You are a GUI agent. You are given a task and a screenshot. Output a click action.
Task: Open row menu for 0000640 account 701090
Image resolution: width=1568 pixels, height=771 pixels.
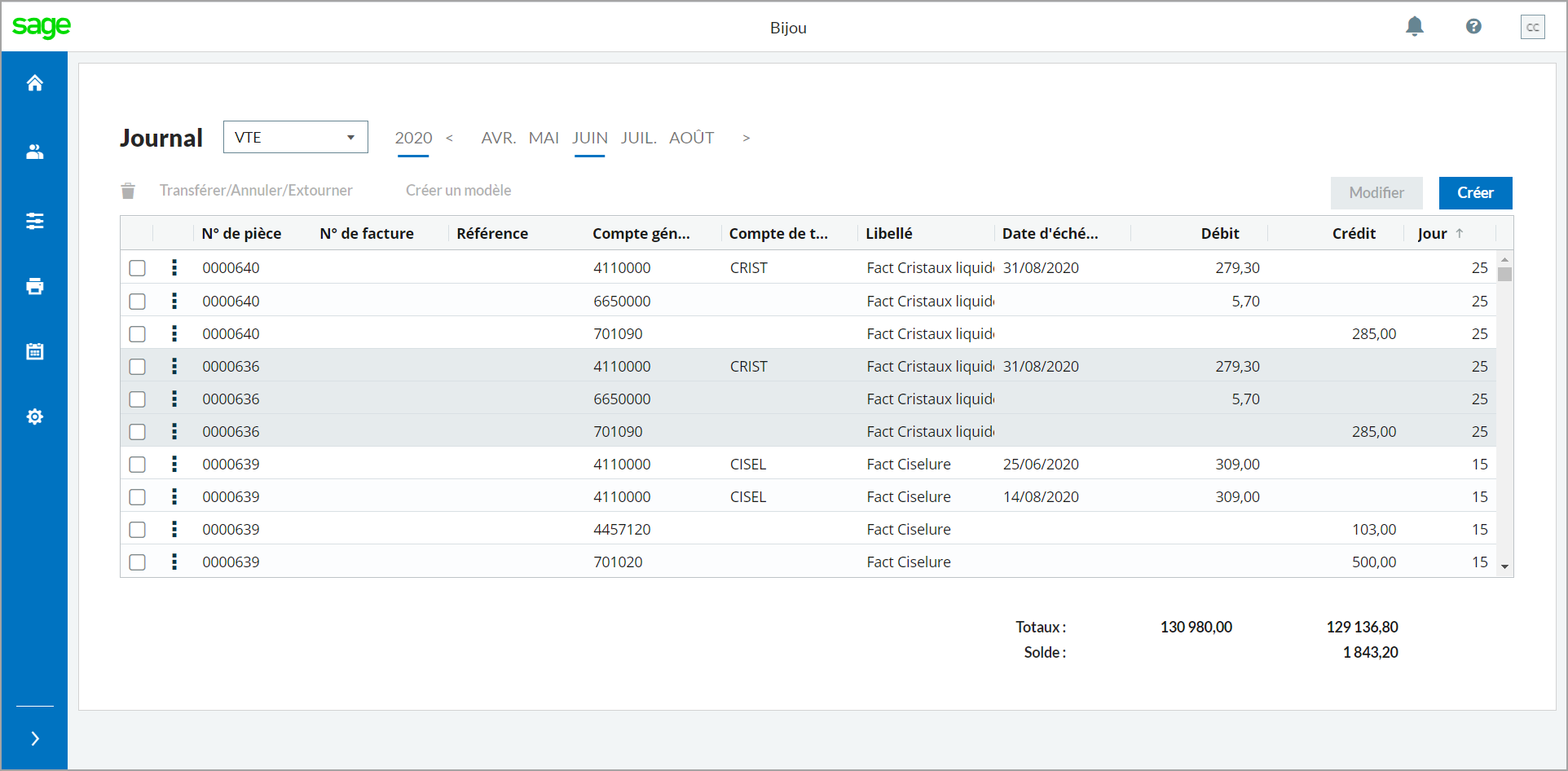click(174, 333)
